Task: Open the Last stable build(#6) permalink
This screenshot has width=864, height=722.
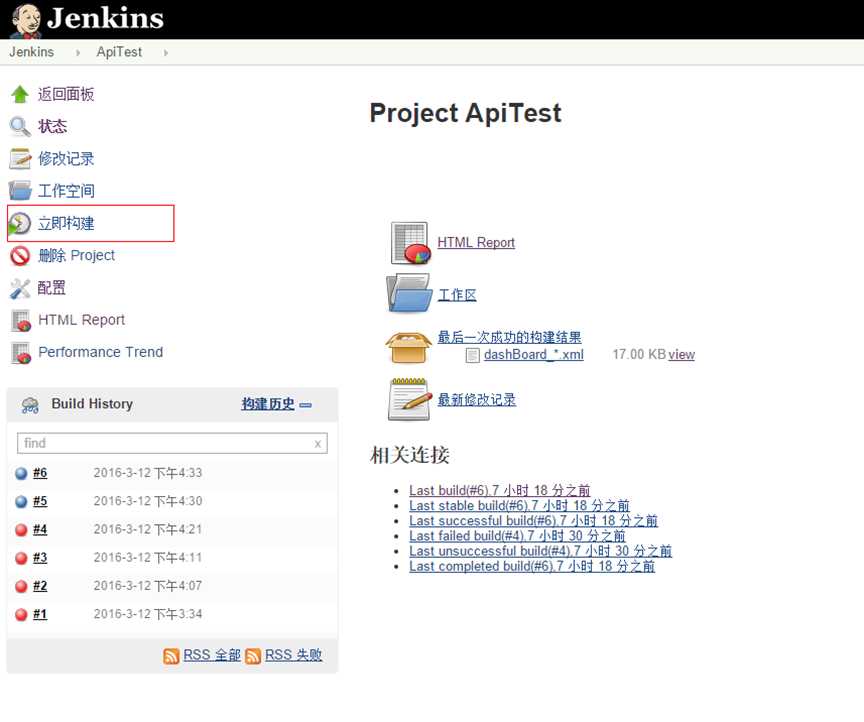Action: click(519, 505)
